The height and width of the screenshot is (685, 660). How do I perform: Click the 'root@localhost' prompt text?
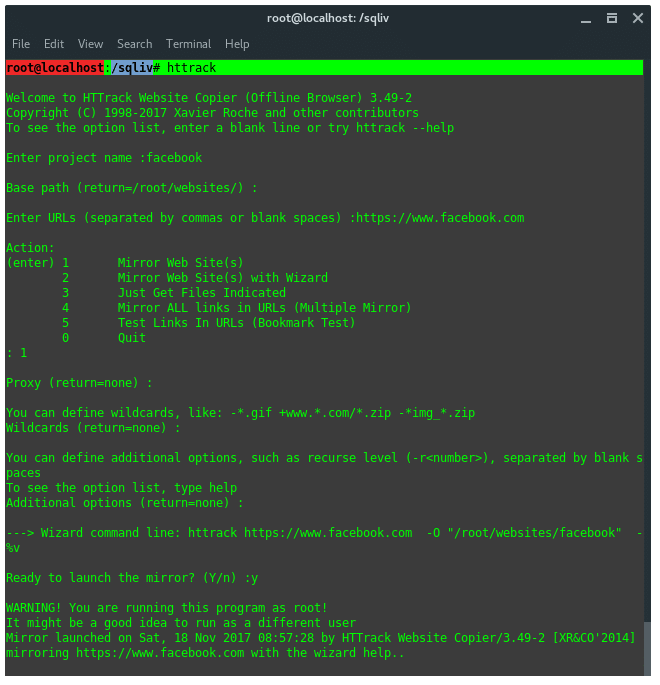pos(55,68)
